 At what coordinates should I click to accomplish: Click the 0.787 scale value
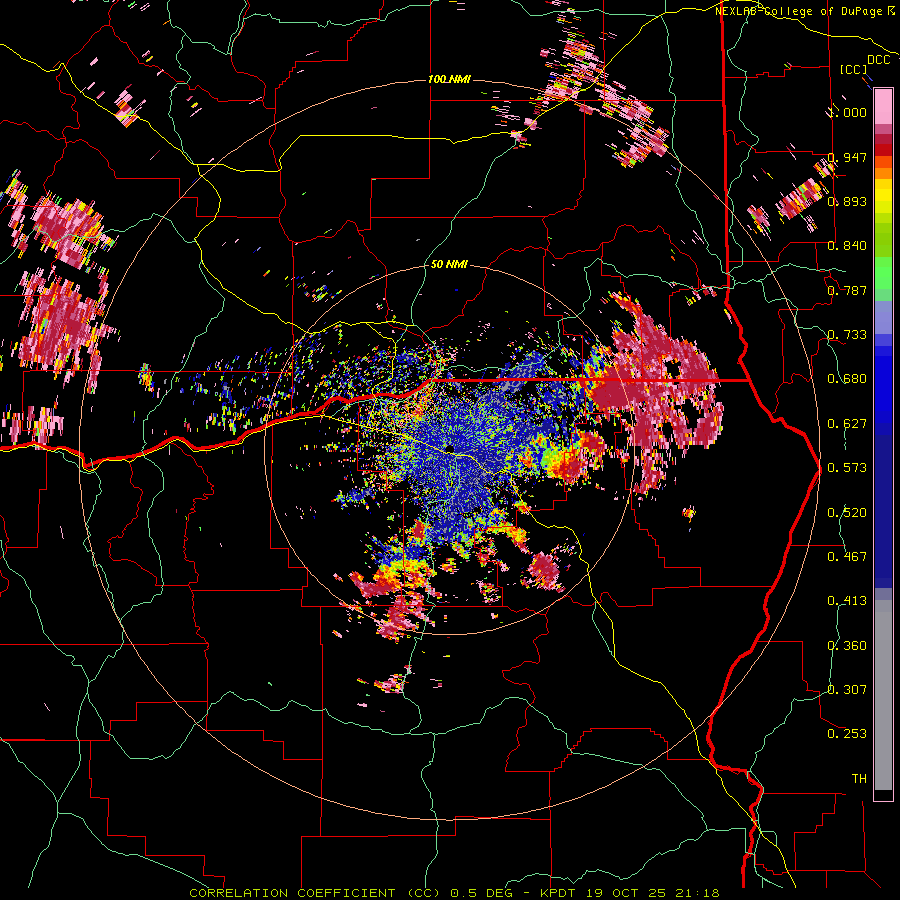coord(848,290)
